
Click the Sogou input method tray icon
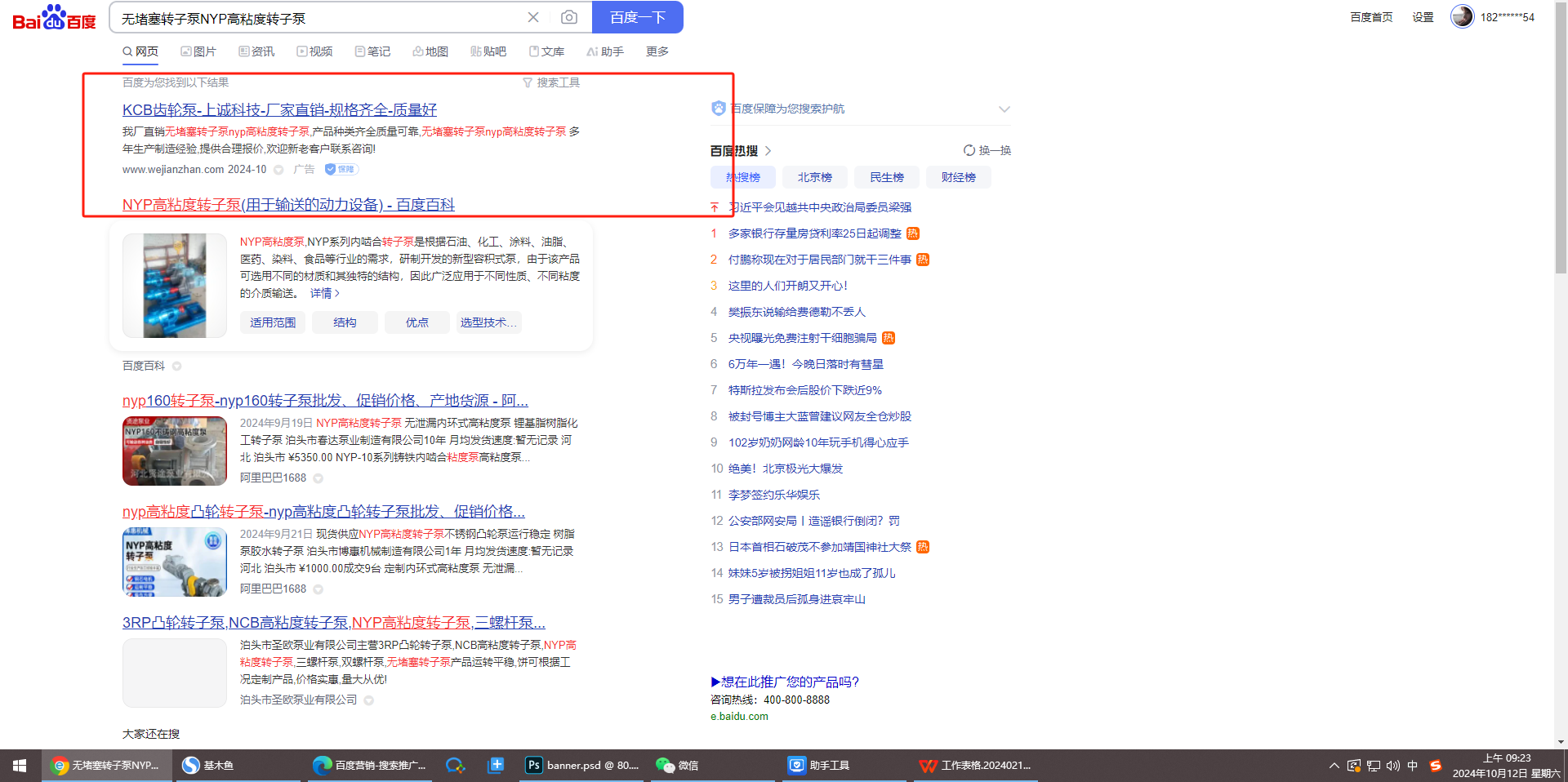click(x=1436, y=765)
